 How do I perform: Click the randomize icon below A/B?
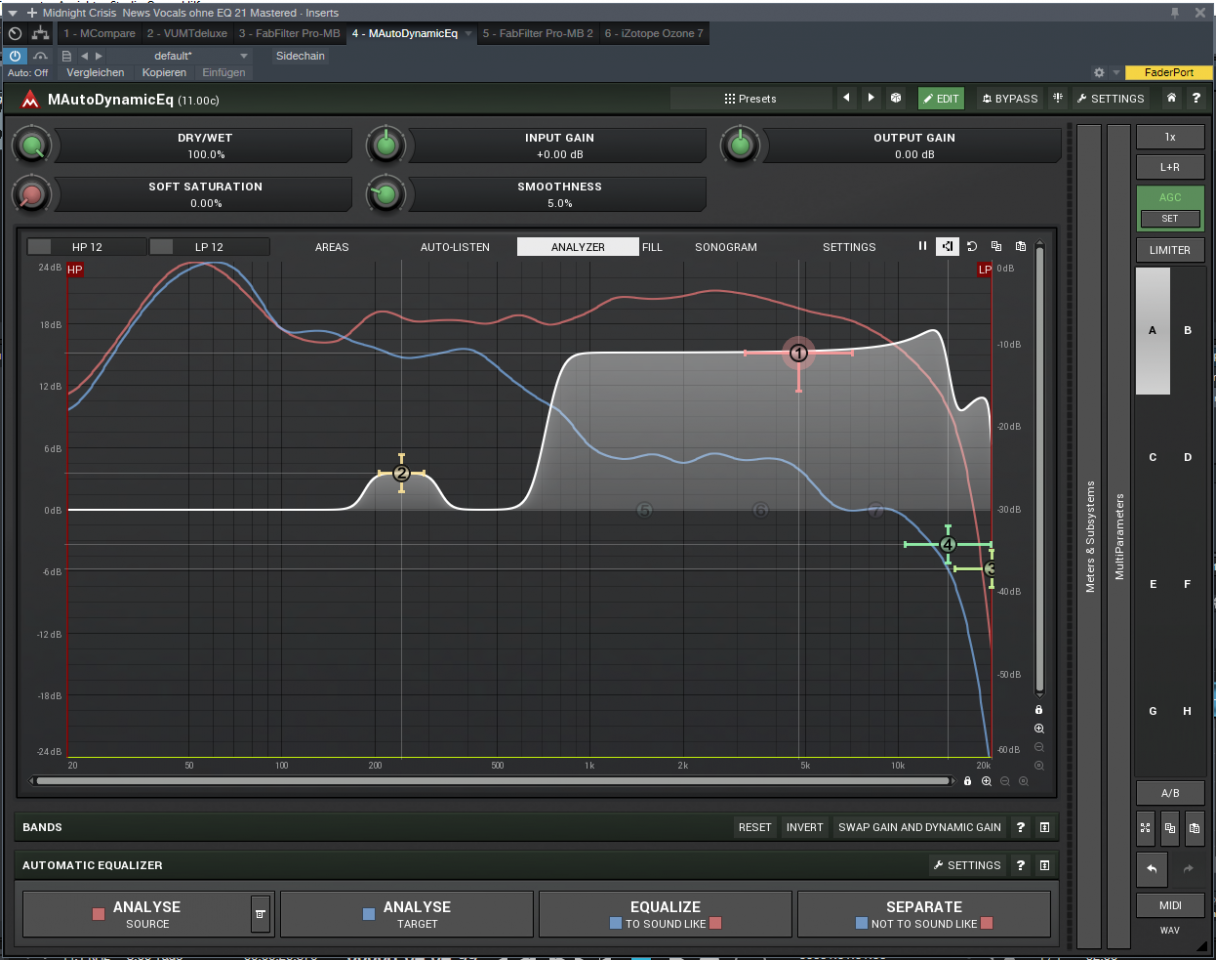coord(1146,828)
